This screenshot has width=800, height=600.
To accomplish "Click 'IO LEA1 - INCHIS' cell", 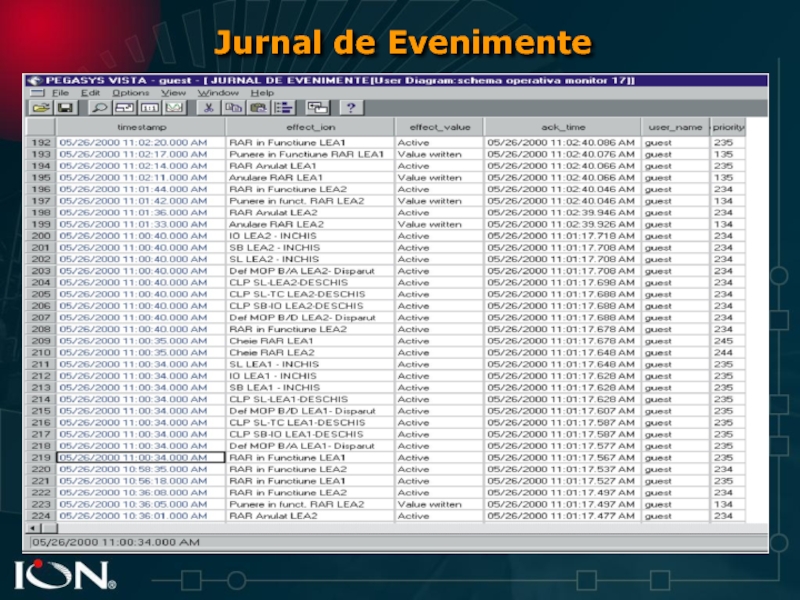I will pos(310,376).
